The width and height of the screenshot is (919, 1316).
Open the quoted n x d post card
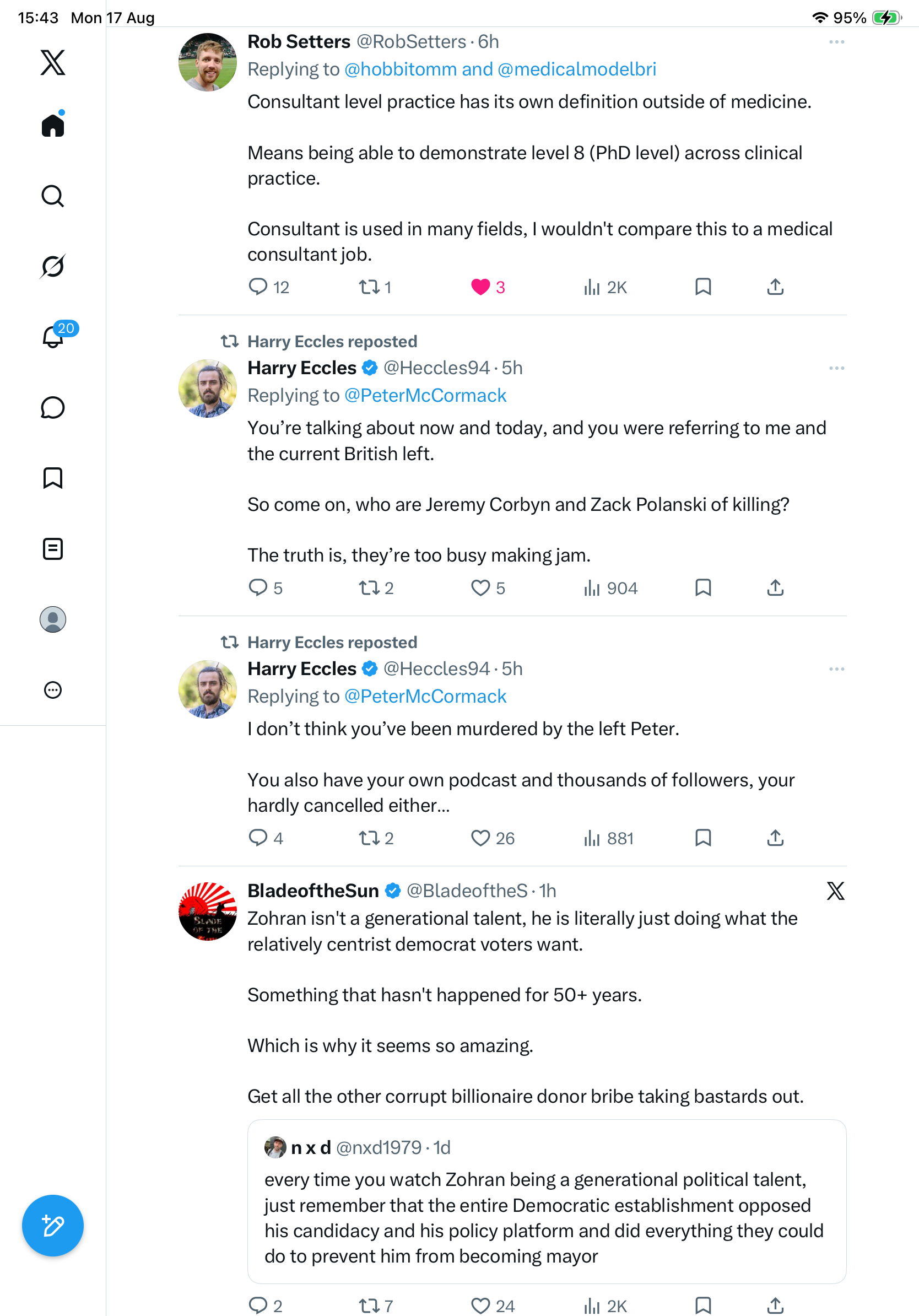pos(547,1201)
